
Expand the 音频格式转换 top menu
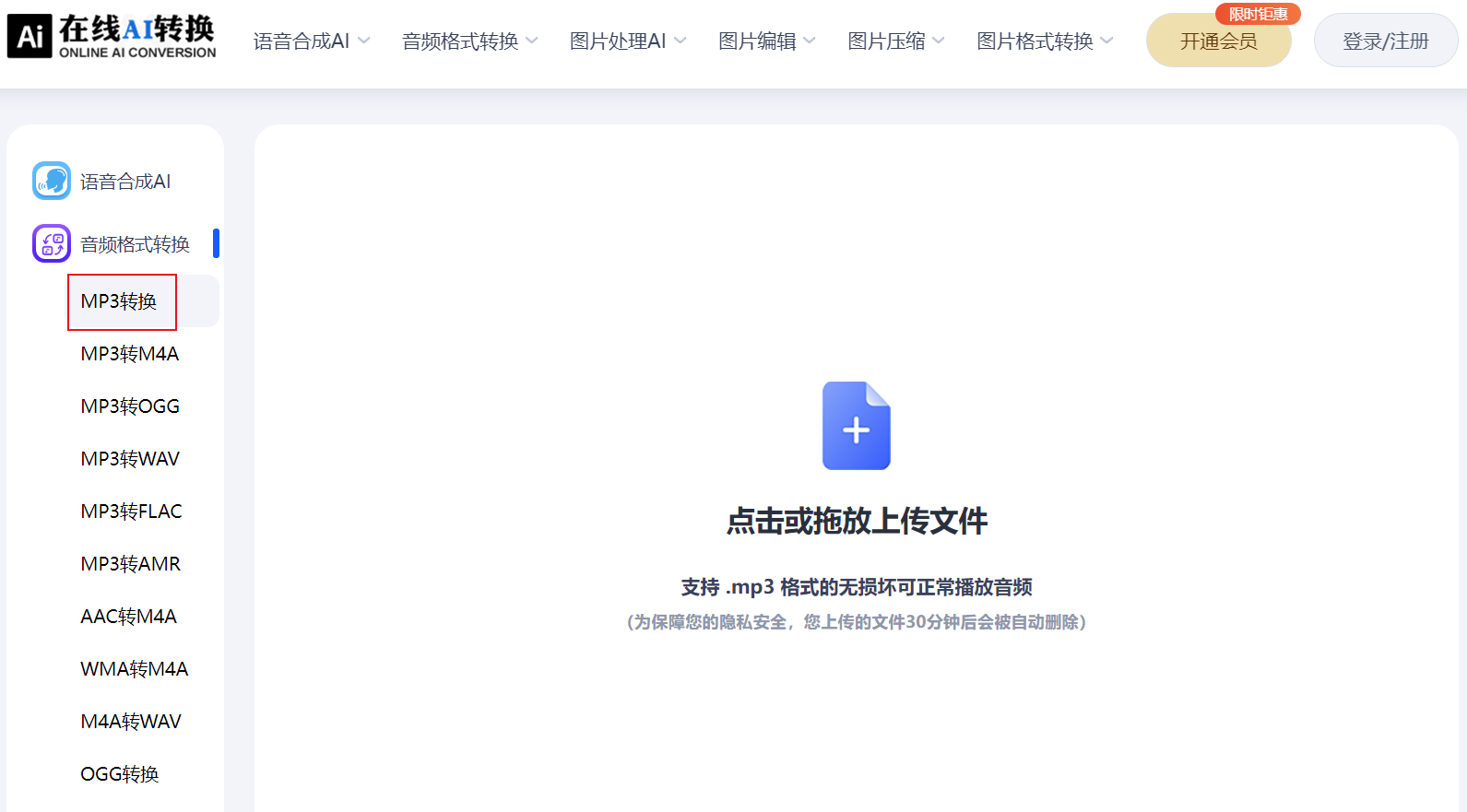(x=469, y=41)
